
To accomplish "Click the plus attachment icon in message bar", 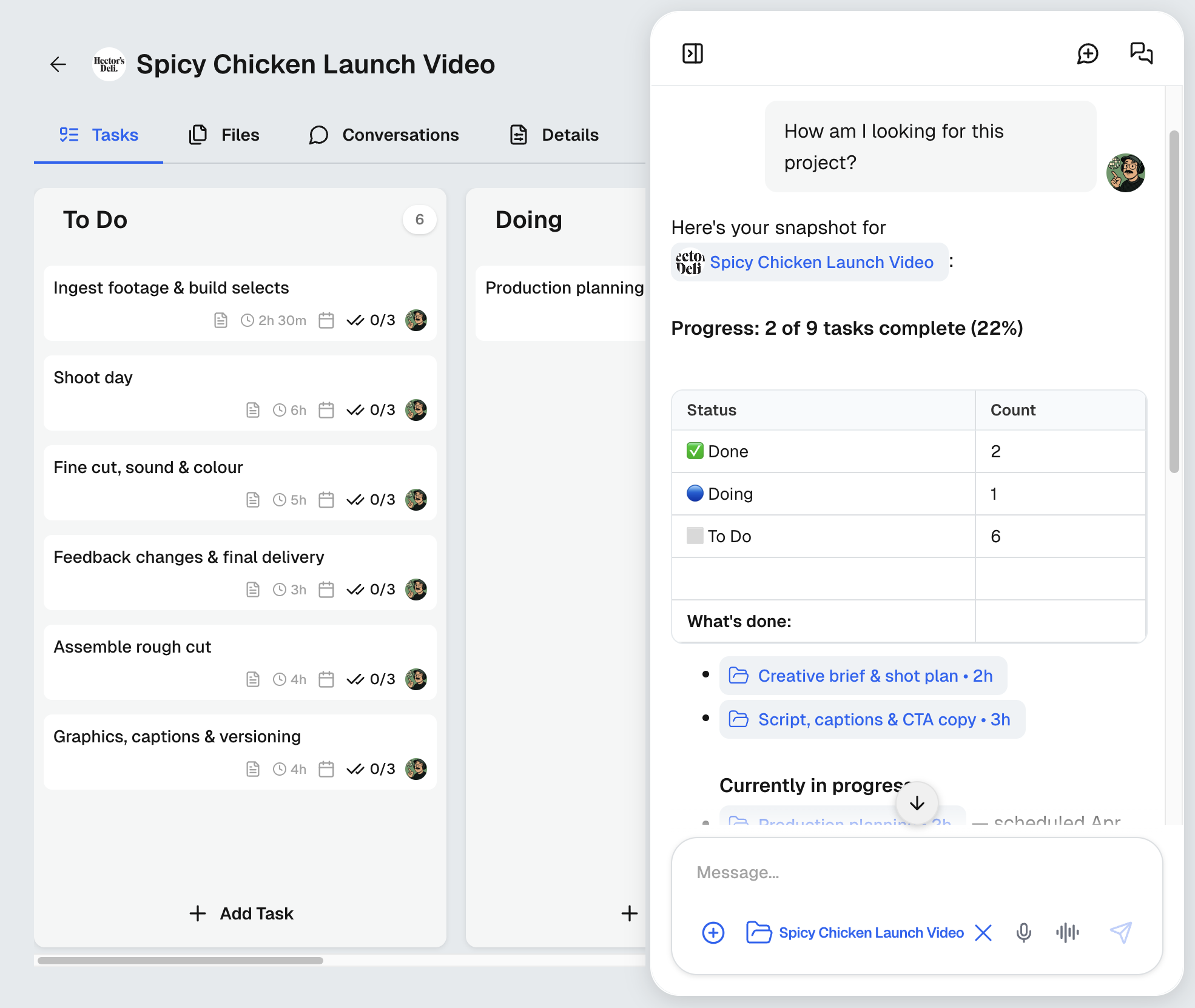I will [x=713, y=933].
